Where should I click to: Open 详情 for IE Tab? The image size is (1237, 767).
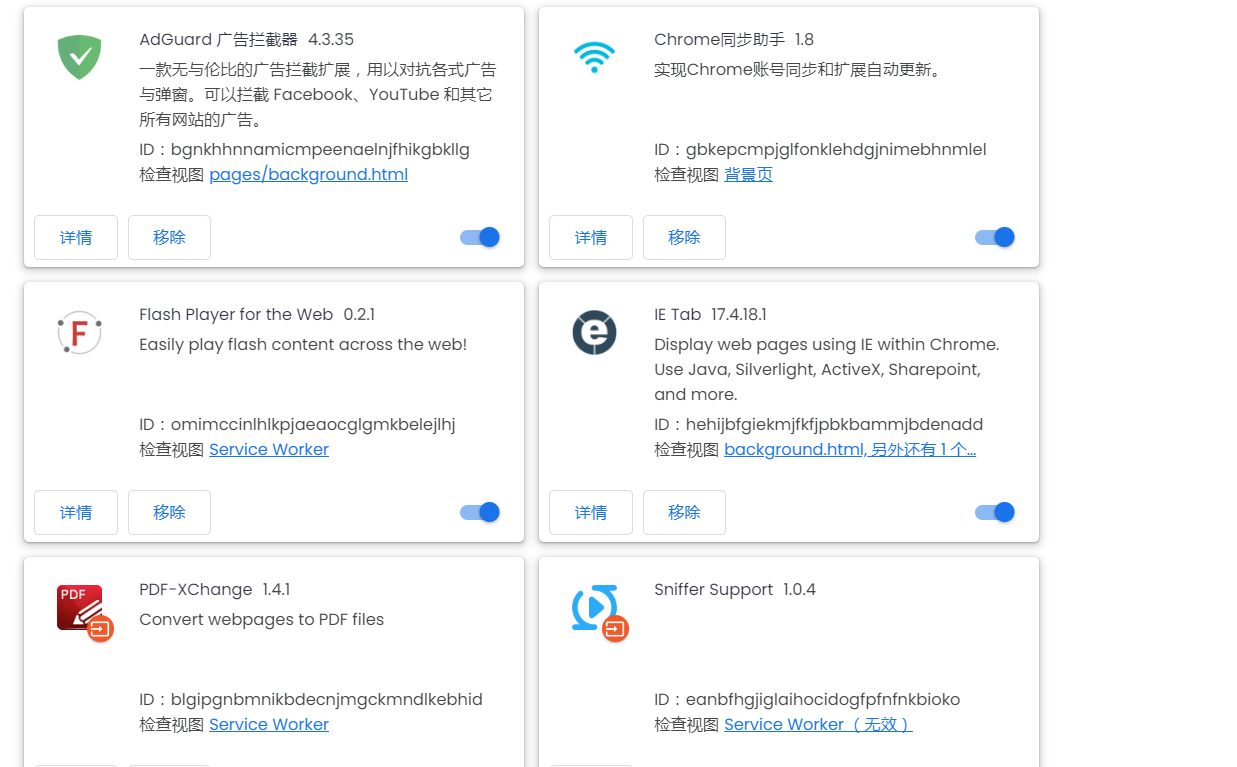point(591,512)
